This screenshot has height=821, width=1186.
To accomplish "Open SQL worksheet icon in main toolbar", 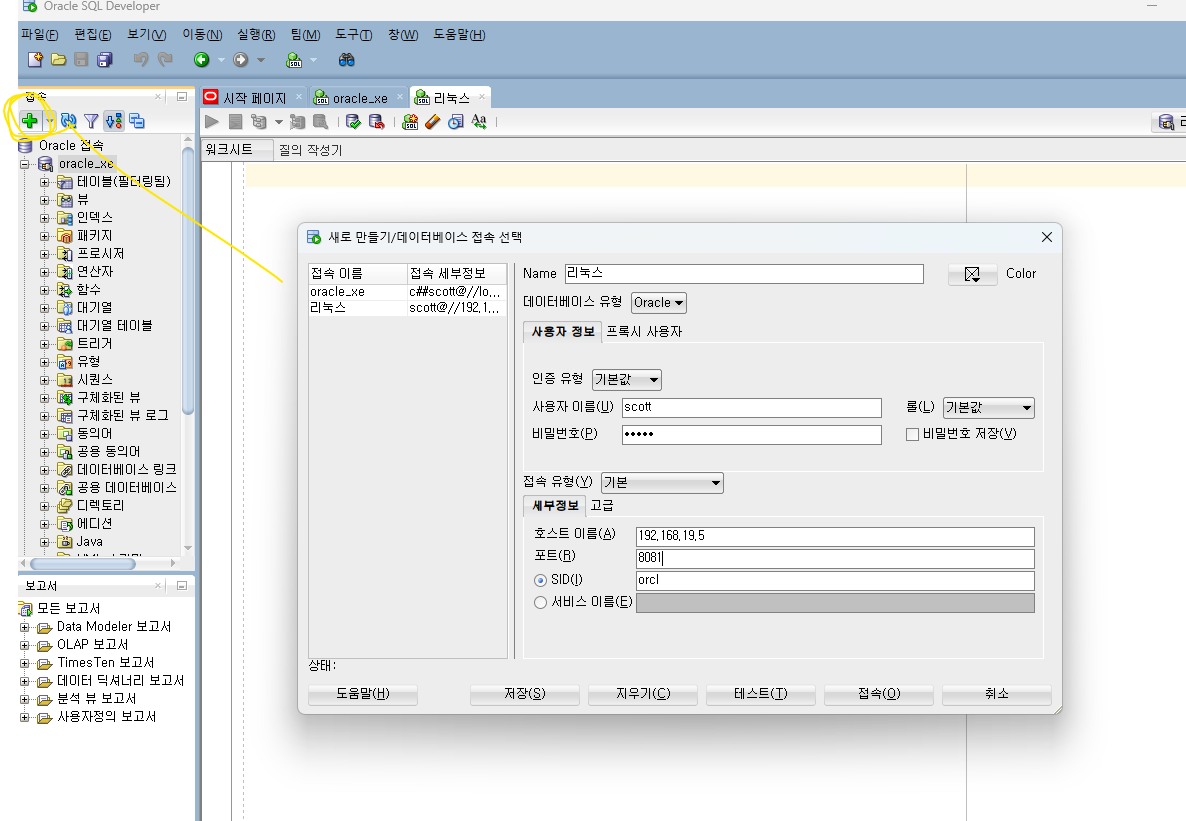I will (294, 60).
